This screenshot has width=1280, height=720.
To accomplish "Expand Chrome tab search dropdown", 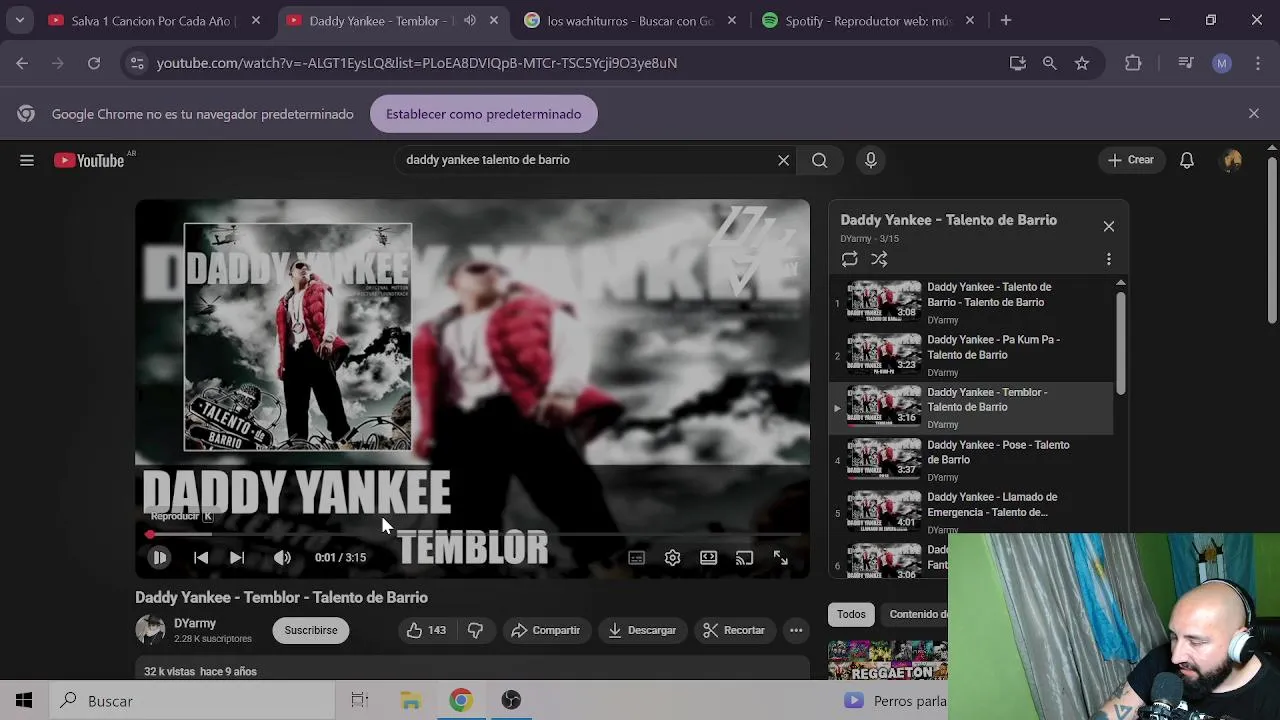I will pyautogui.click(x=19, y=20).
